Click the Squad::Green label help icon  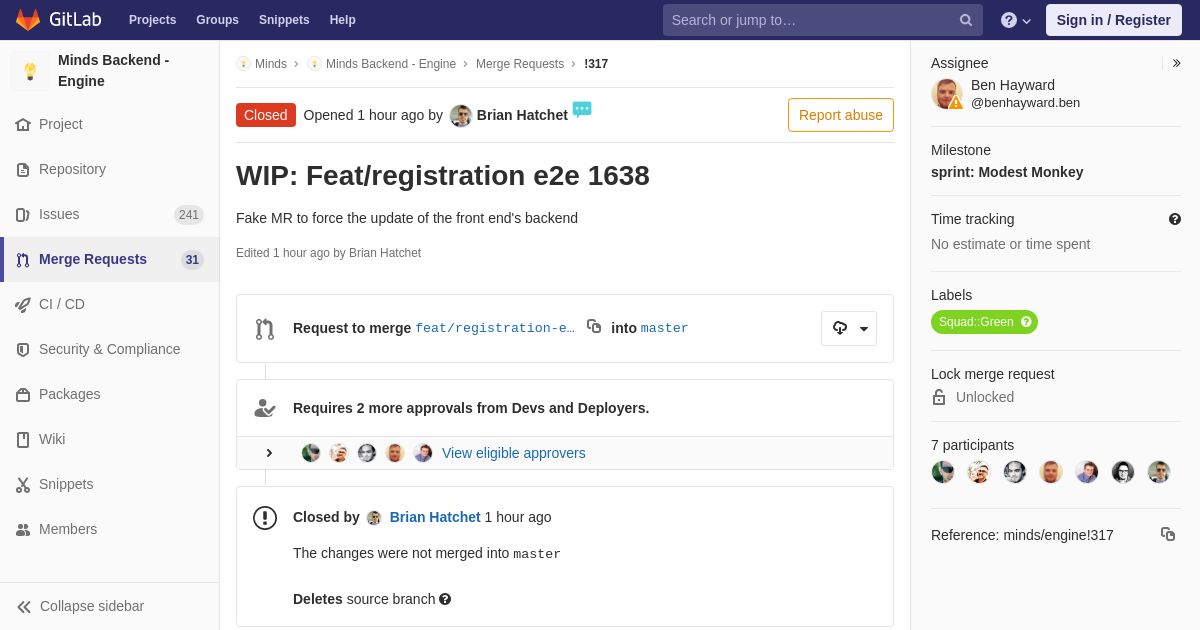coord(1026,322)
